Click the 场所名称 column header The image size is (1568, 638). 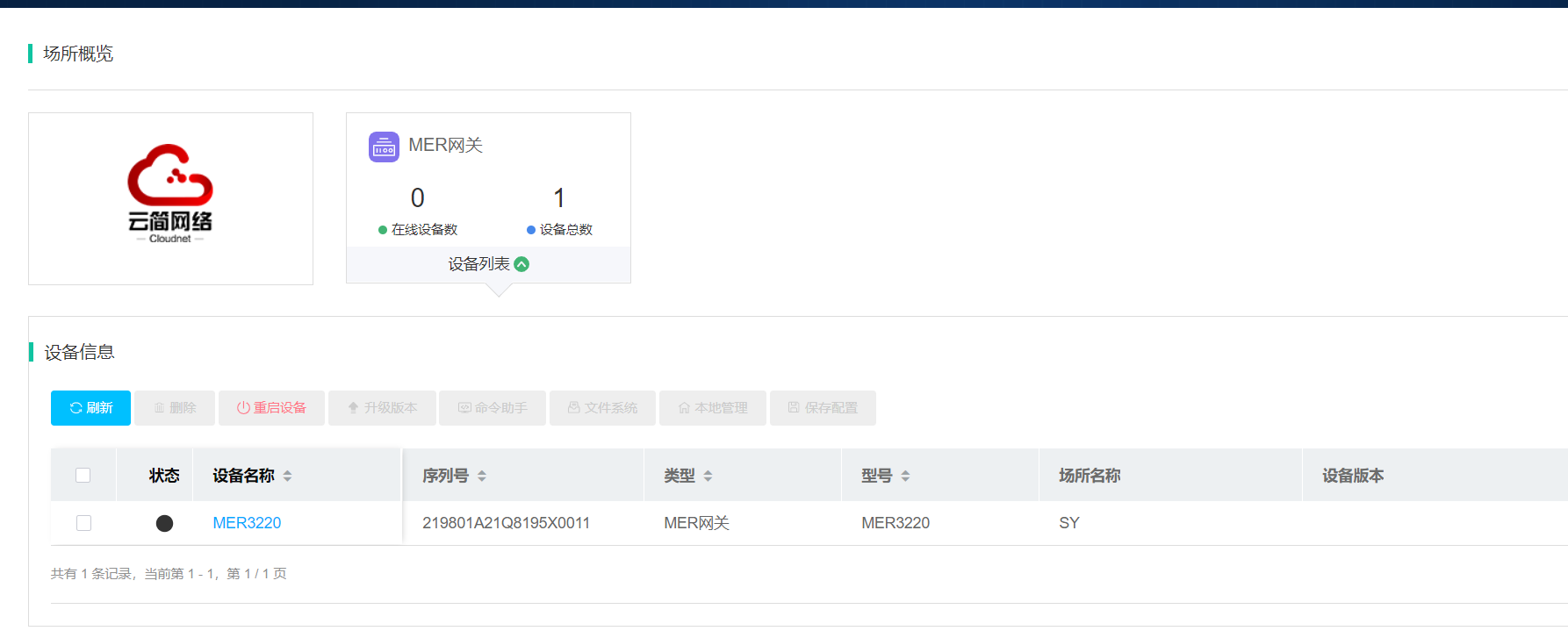(x=1090, y=476)
